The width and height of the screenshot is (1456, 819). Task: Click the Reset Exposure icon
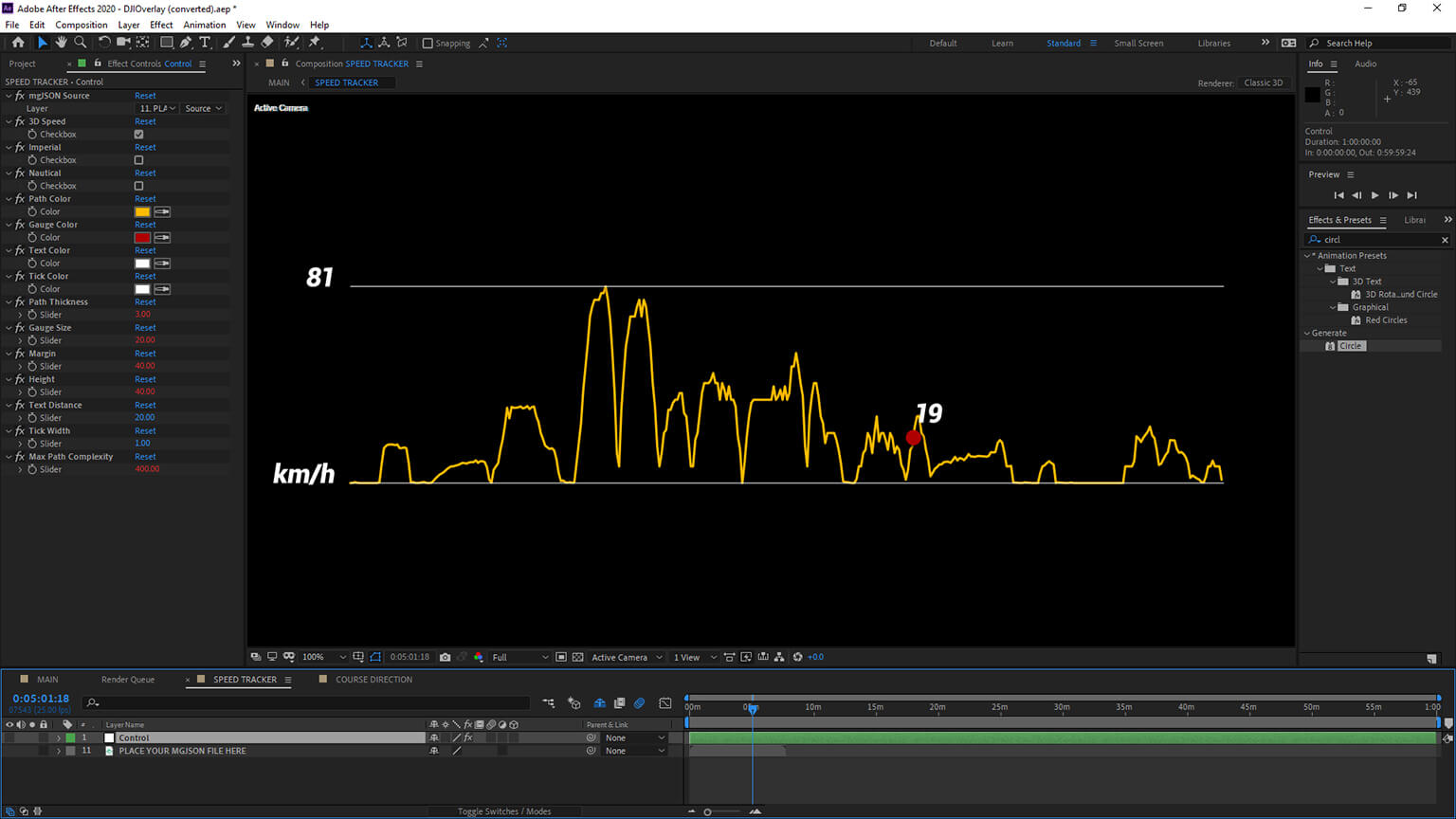click(797, 657)
